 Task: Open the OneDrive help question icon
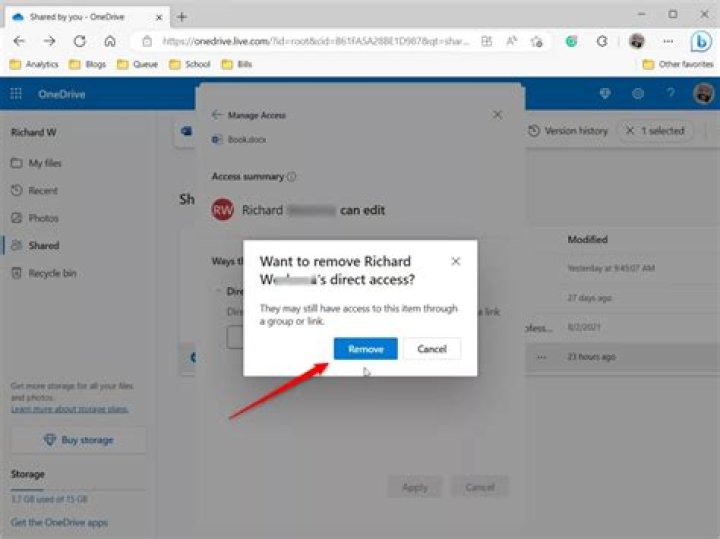(670, 94)
